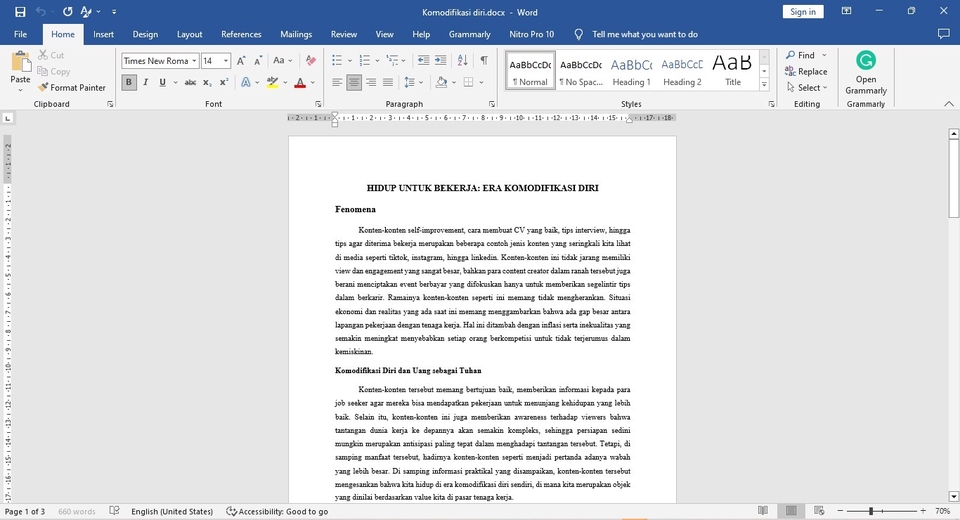Toggle center alignment

point(354,82)
